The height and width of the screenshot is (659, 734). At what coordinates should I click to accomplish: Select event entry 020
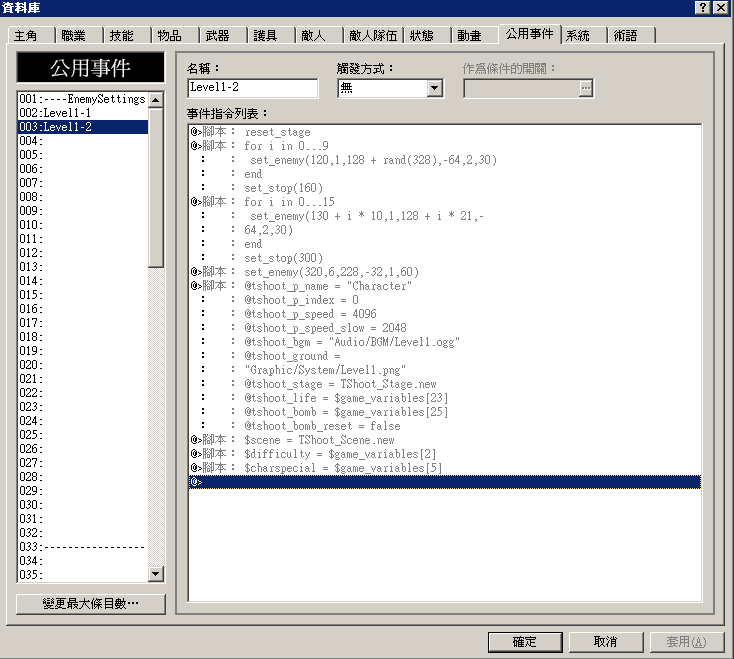pos(83,365)
